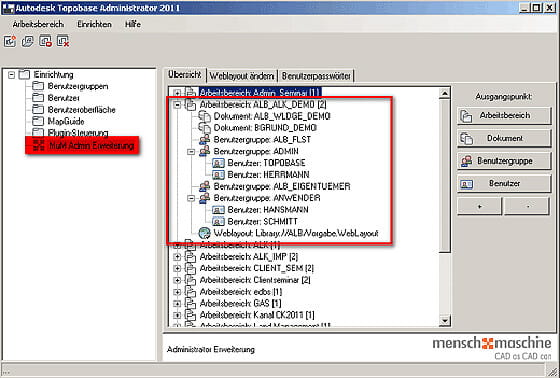This screenshot has height=378, width=560.
Task: Select the MuM Admin Erweiterung tree icon
Action: point(38,145)
